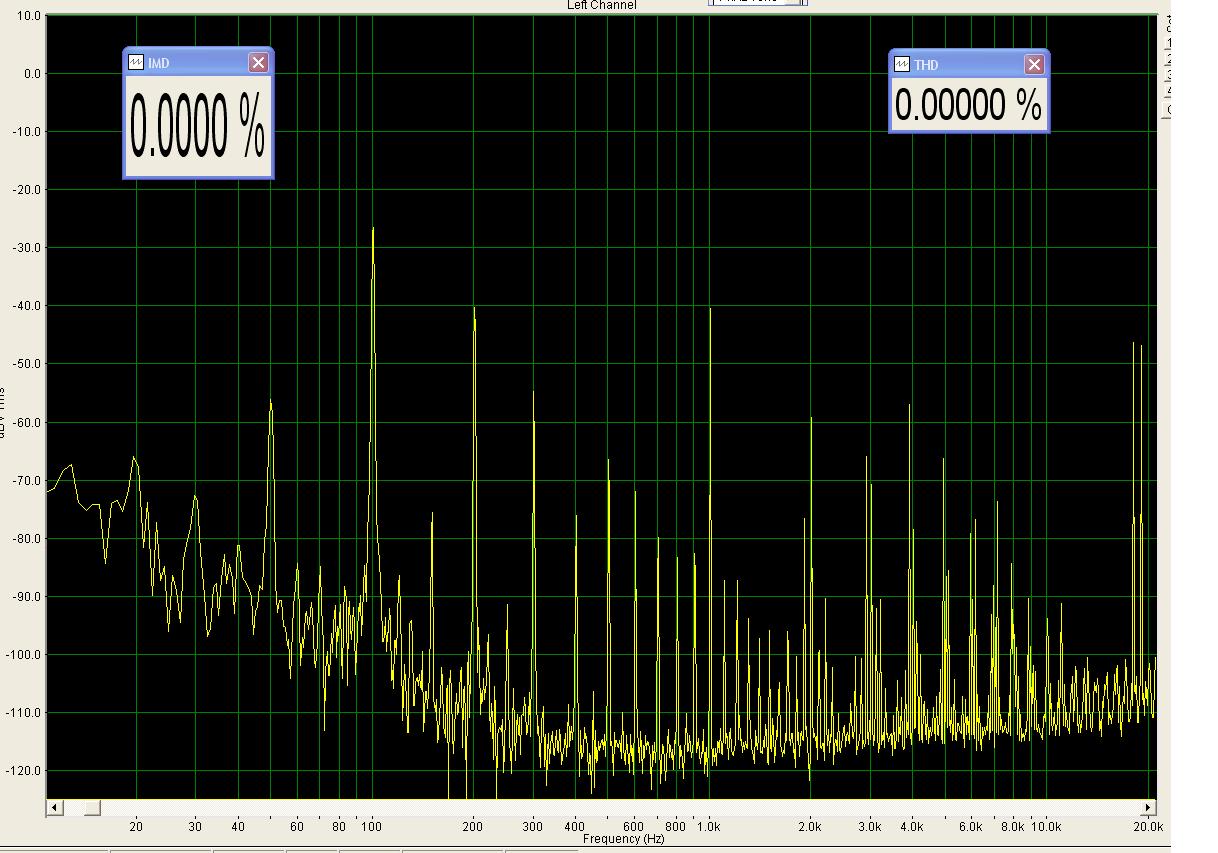The width and height of the screenshot is (1218, 853).
Task: Click the right arrow of horizontal scrollbar
Action: tap(1149, 807)
